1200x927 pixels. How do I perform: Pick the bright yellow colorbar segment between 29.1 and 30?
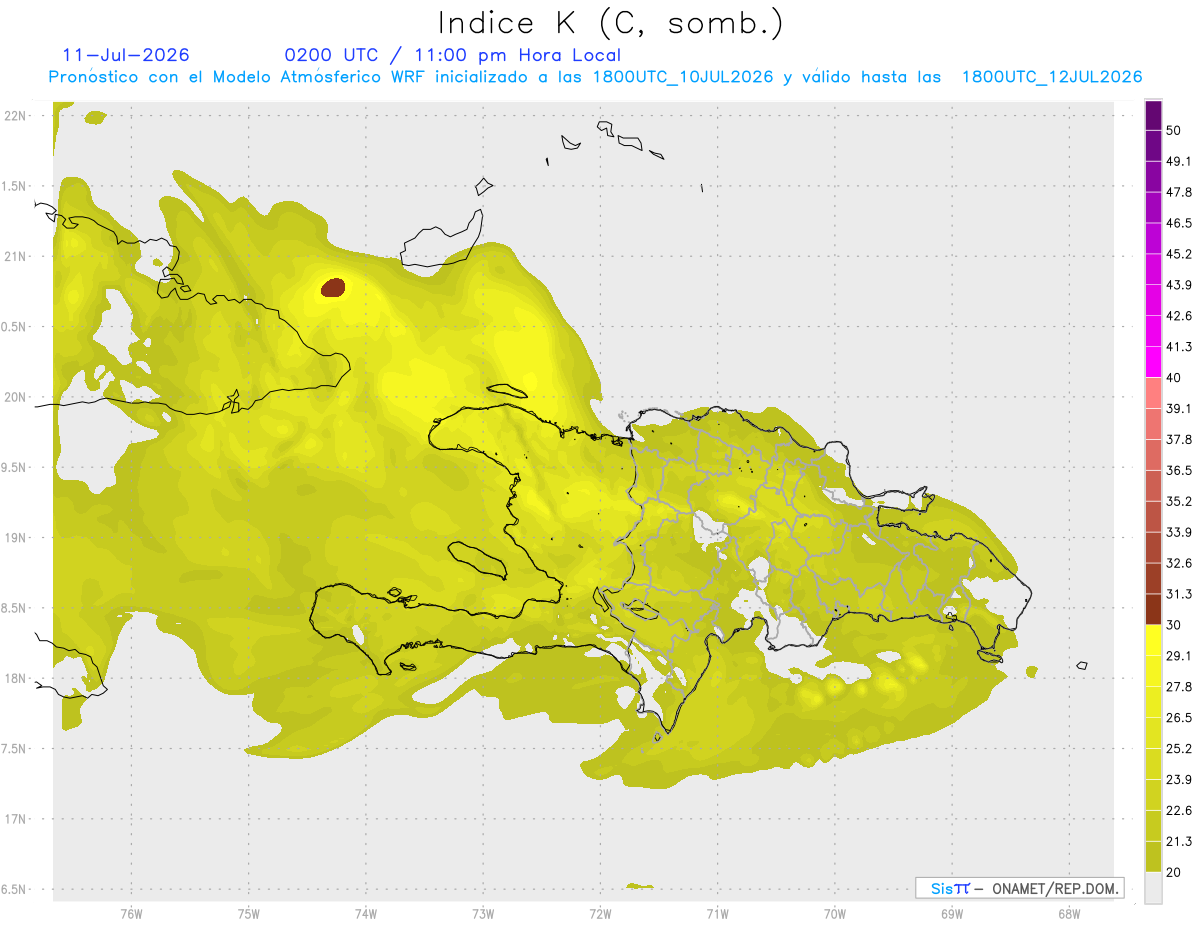pyautogui.click(x=1153, y=641)
